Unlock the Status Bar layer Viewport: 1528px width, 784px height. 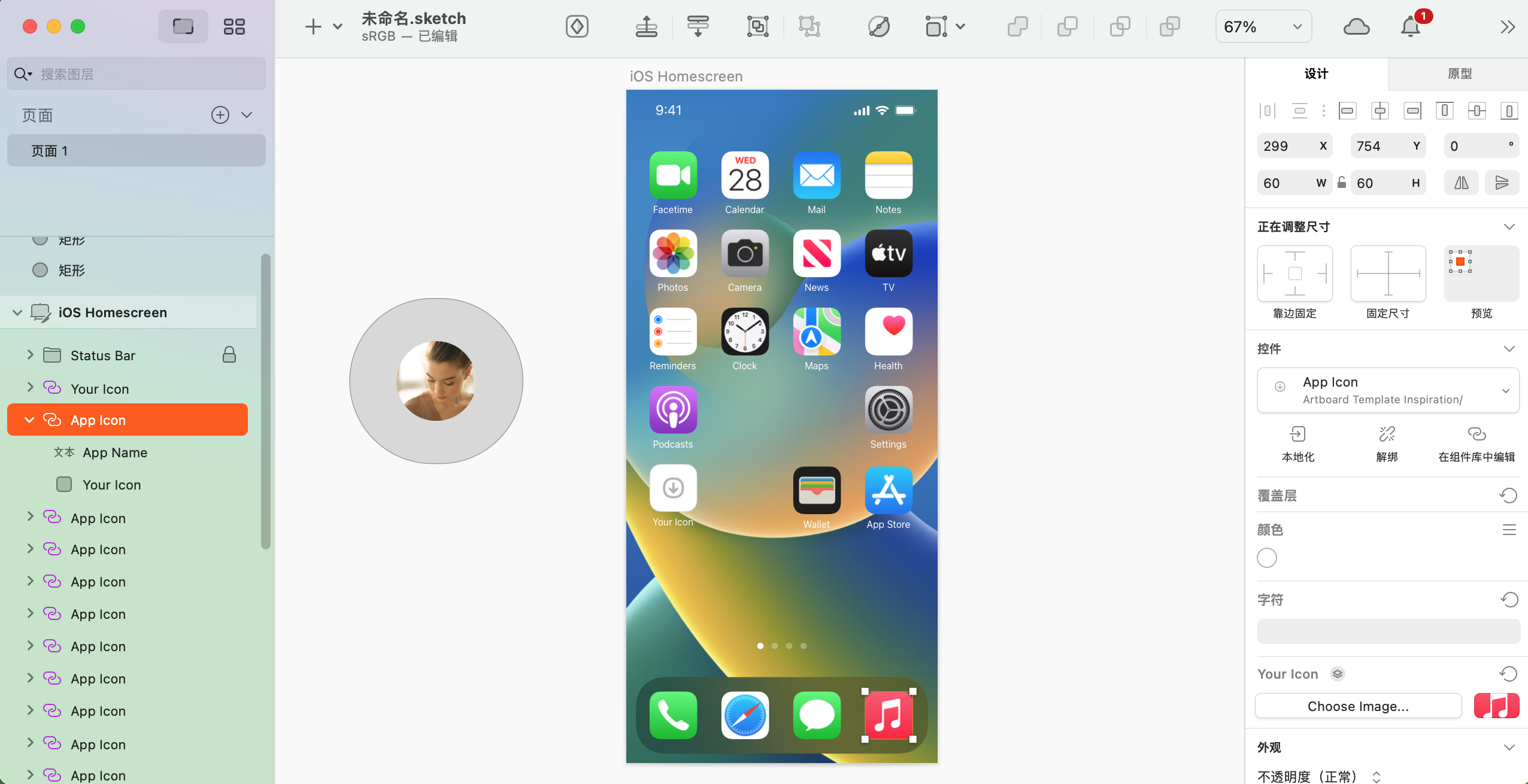point(229,355)
